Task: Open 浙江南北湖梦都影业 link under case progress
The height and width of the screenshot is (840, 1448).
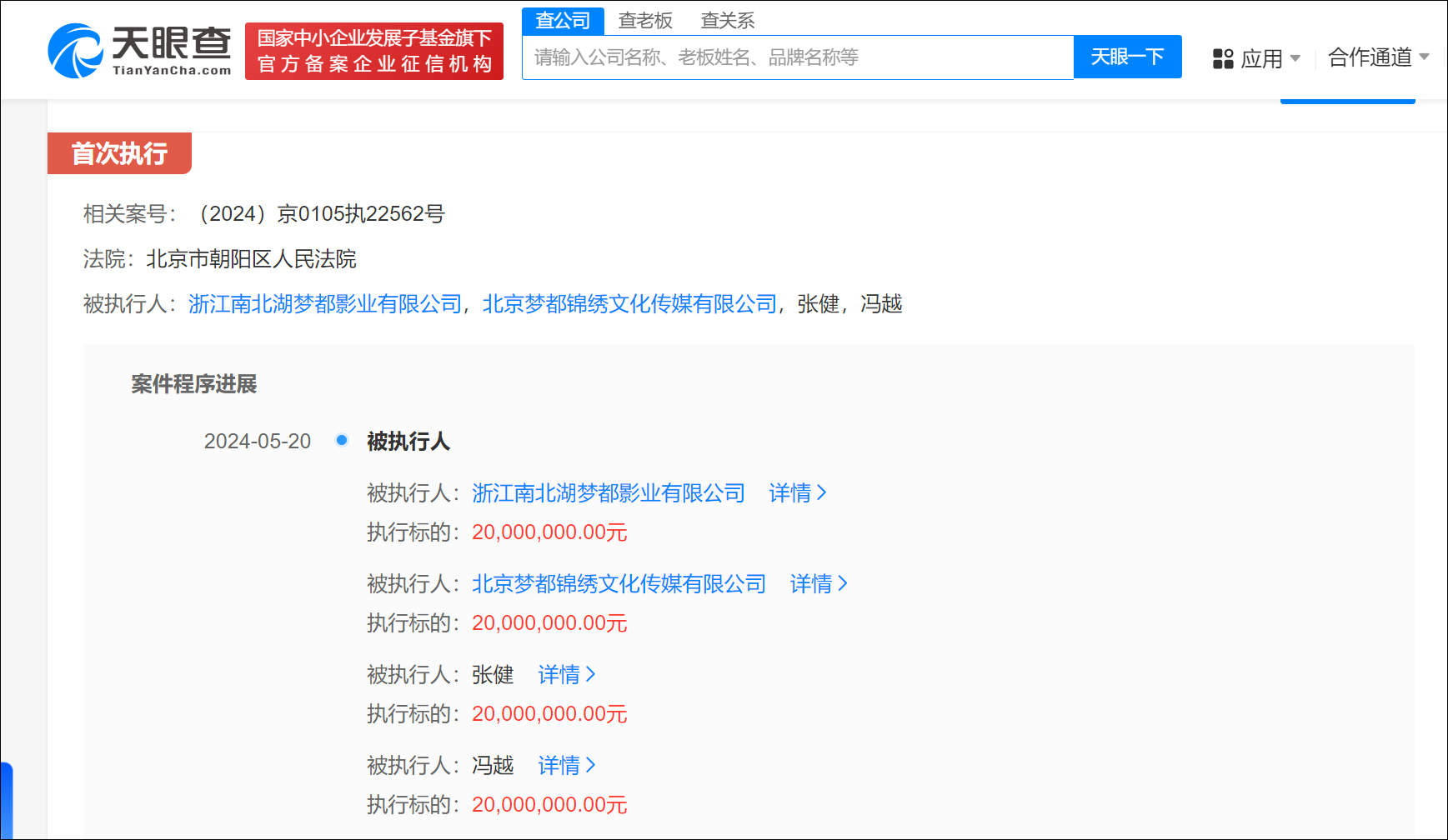Action: pos(608,493)
